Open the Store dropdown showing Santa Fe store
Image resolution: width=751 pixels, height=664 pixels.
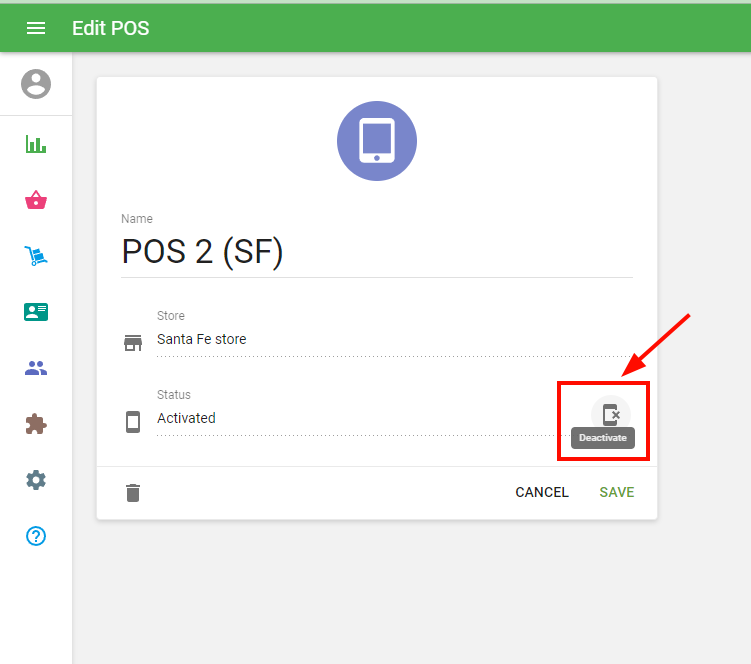click(394, 340)
